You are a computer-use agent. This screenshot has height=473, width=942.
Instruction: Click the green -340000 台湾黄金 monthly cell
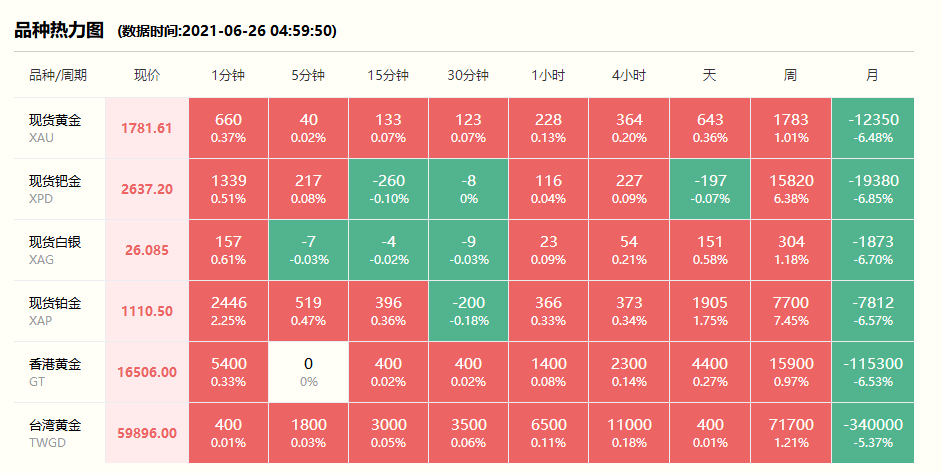[x=872, y=433]
